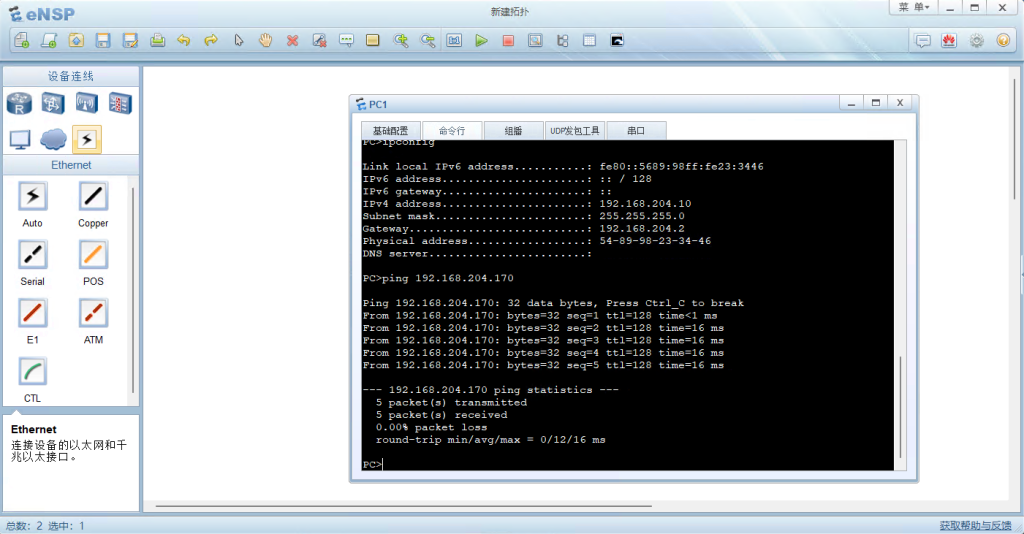Click the red X delete tool
1024x534 pixels.
coord(292,41)
